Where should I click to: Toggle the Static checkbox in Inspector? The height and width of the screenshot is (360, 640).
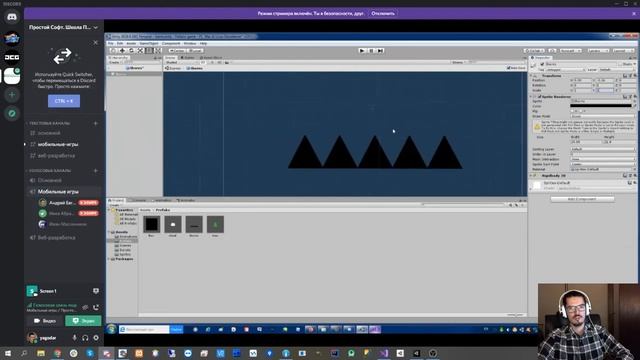tap(620, 64)
